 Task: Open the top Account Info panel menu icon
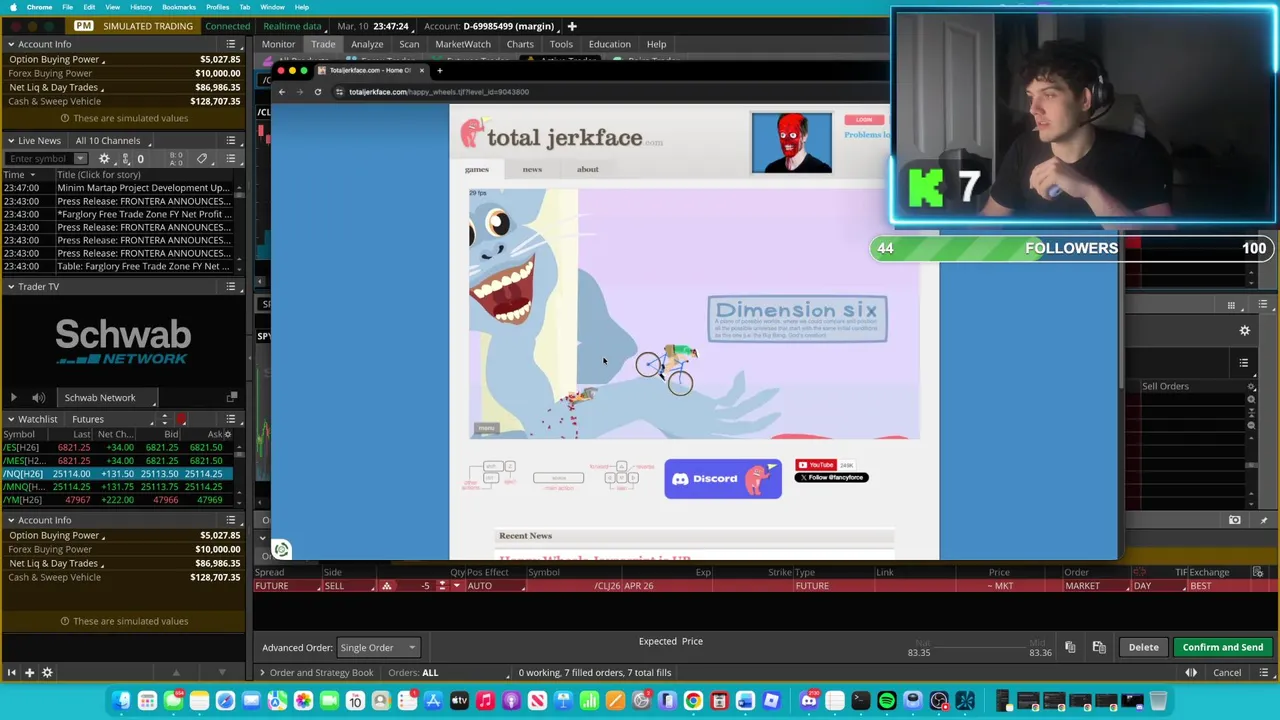pyautogui.click(x=231, y=44)
